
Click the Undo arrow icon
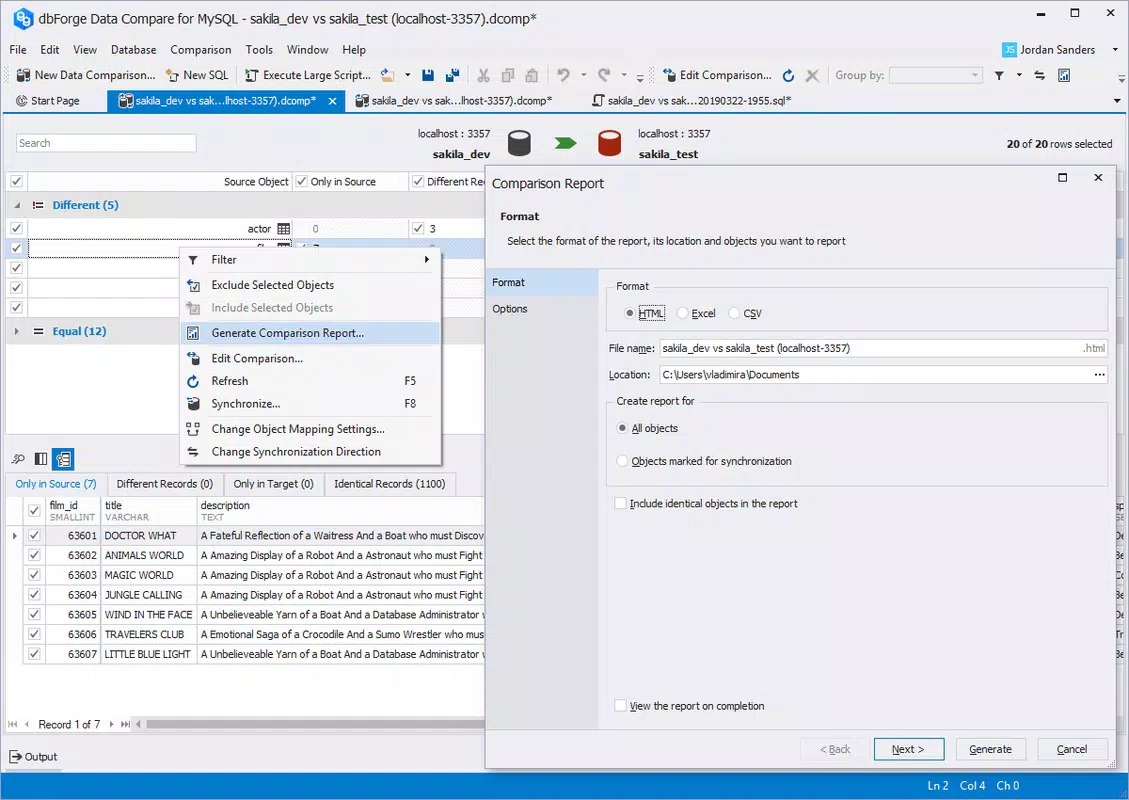pos(563,75)
